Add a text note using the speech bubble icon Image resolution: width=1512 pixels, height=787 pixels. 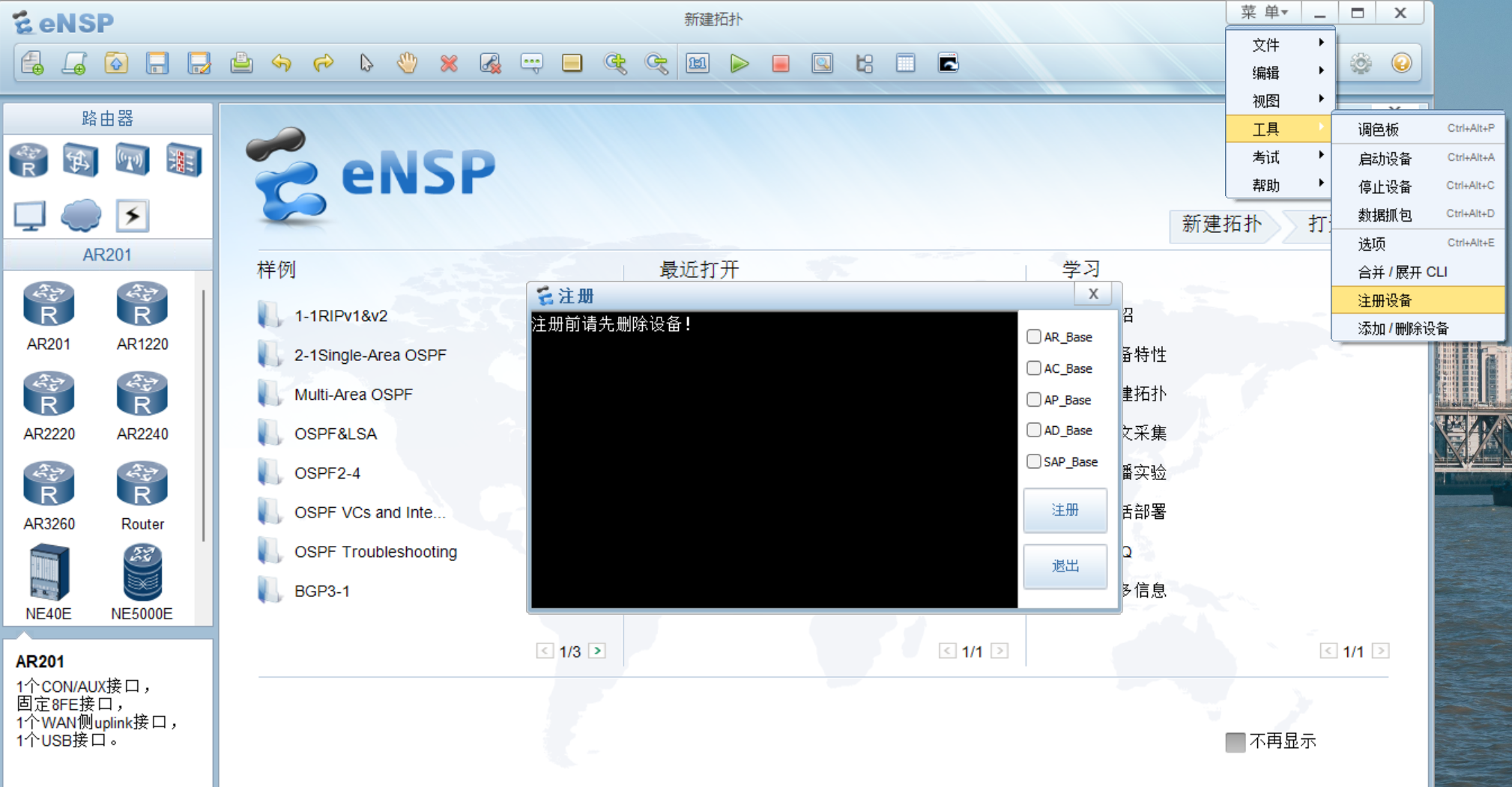click(531, 64)
